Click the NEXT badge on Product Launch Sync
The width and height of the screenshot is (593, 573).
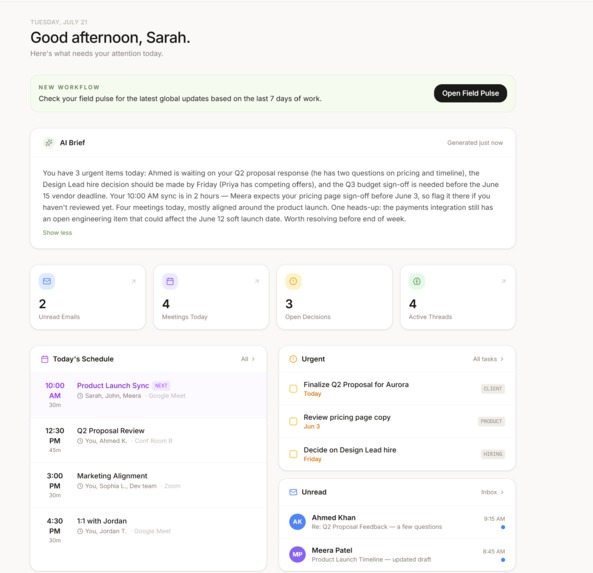coord(161,385)
